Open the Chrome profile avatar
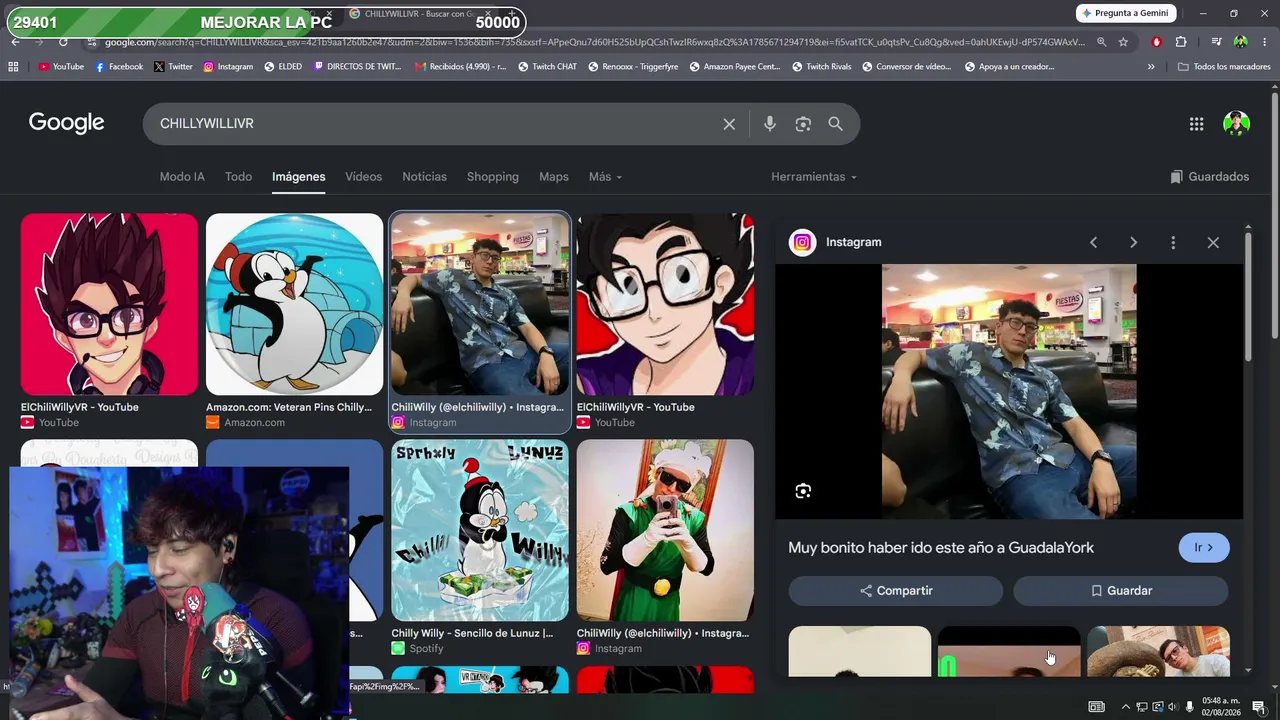 click(1240, 42)
